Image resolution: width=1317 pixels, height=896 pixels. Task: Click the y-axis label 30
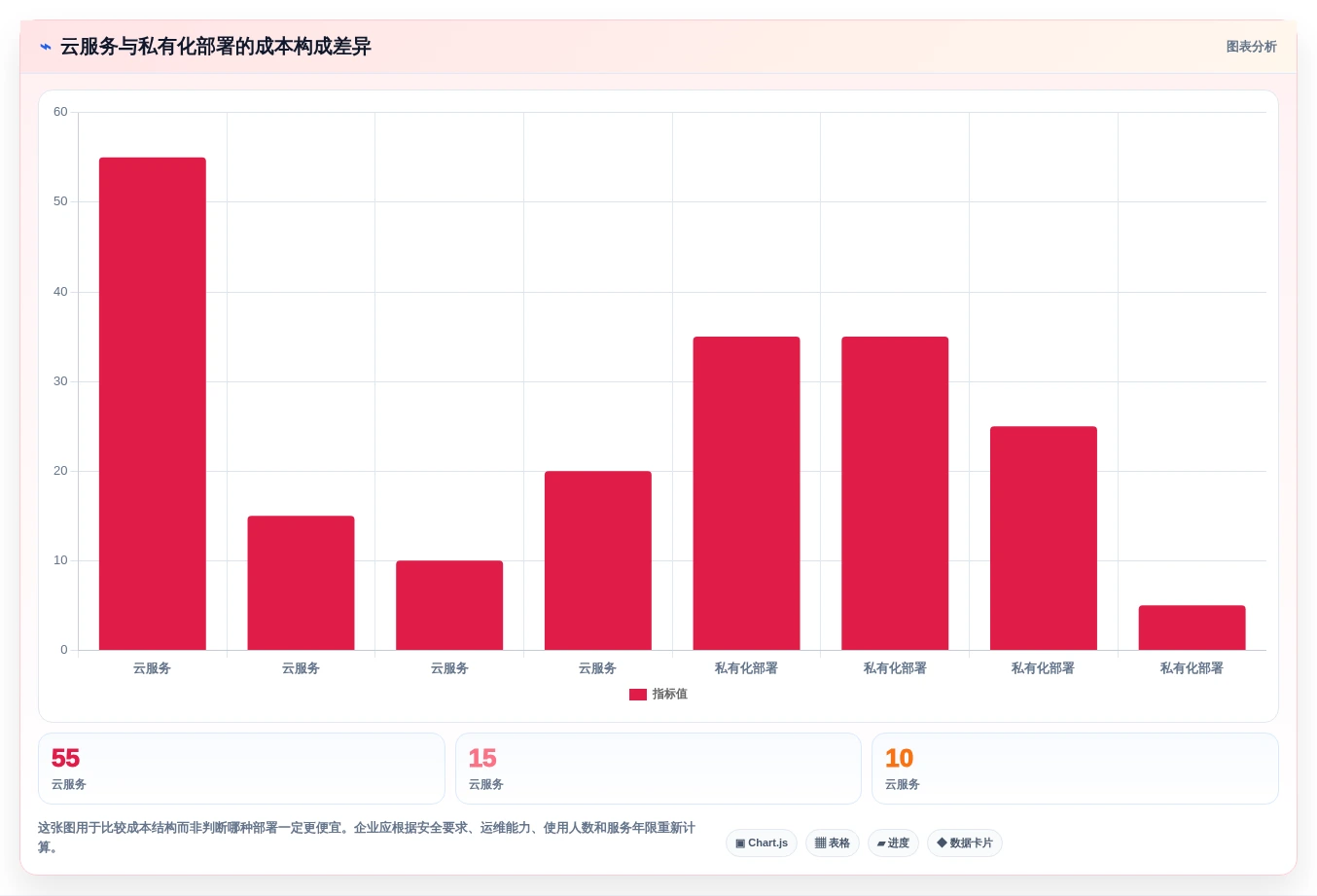(x=60, y=381)
